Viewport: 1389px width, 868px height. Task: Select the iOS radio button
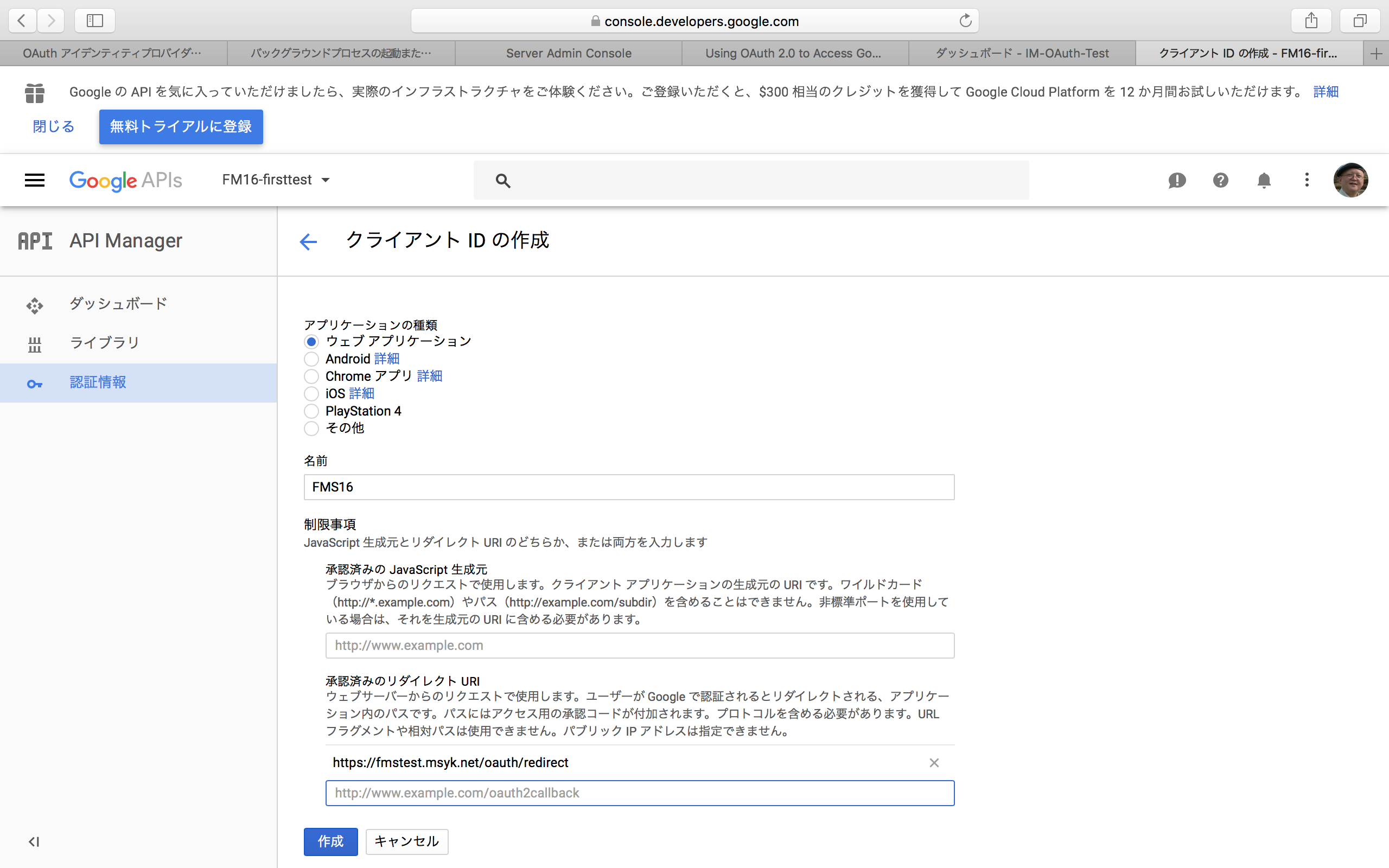tap(311, 394)
